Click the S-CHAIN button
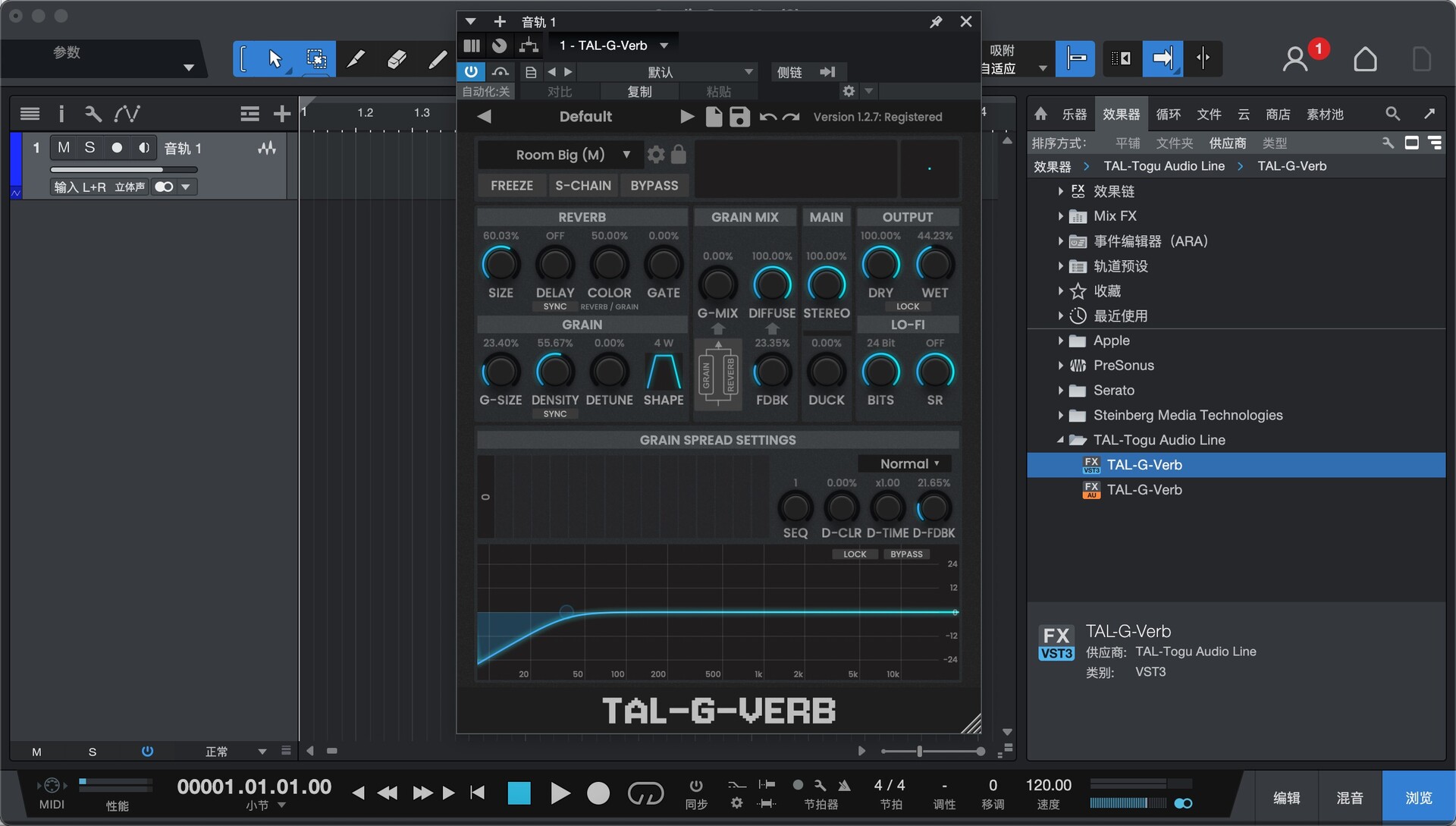 tap(582, 186)
